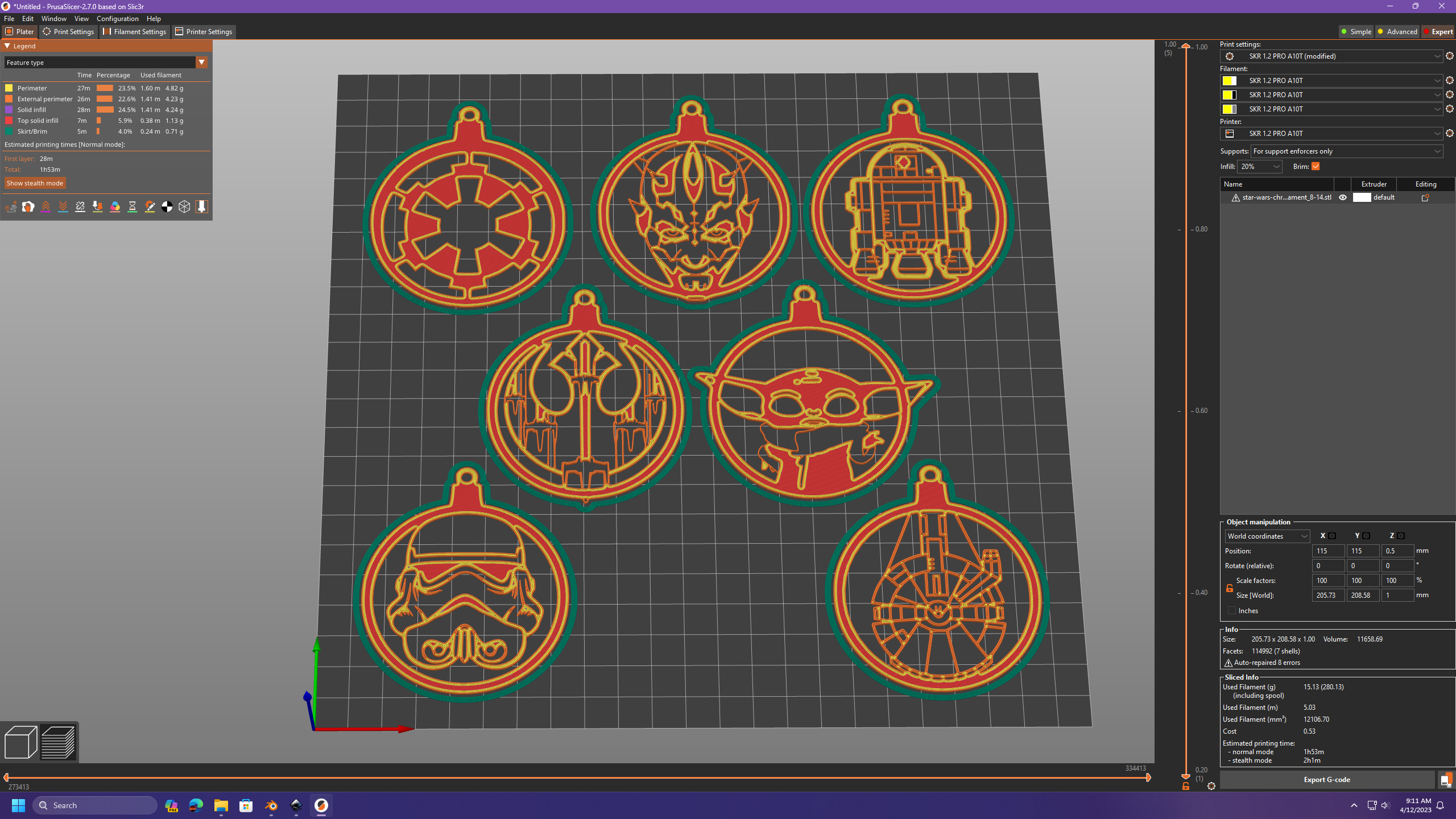Toggle seams broken-link icon in legend

pos(80,207)
